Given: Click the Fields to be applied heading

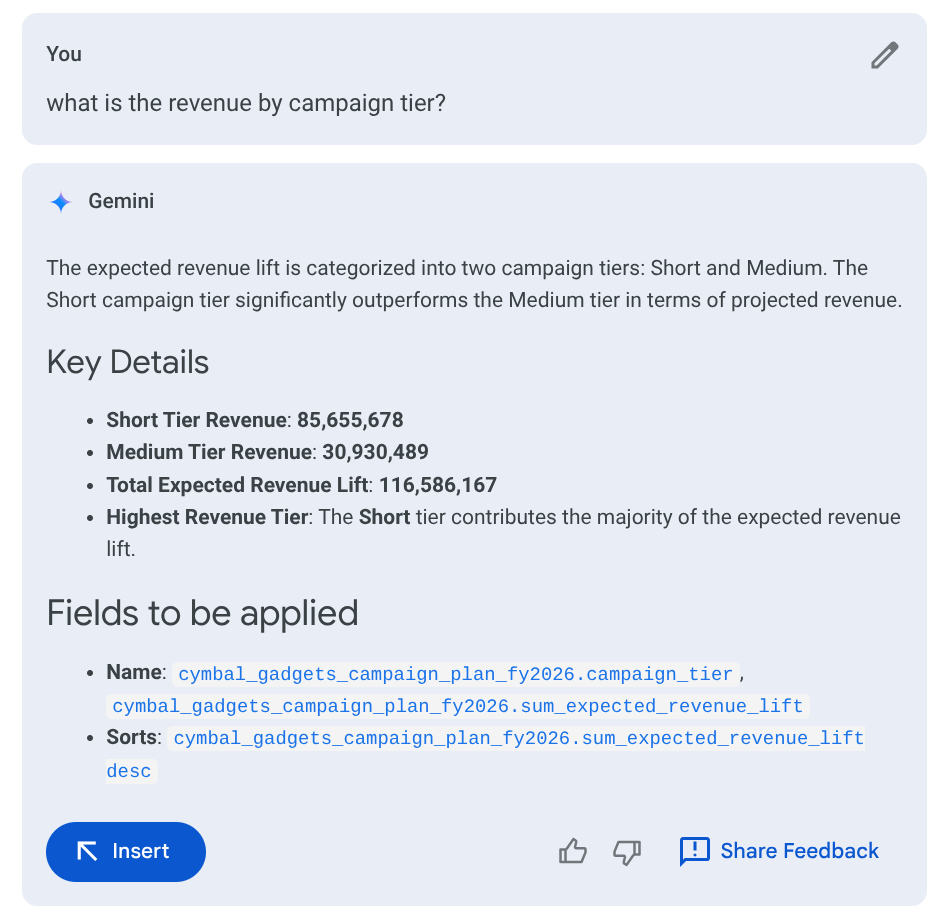Looking at the screenshot, I should 202,613.
